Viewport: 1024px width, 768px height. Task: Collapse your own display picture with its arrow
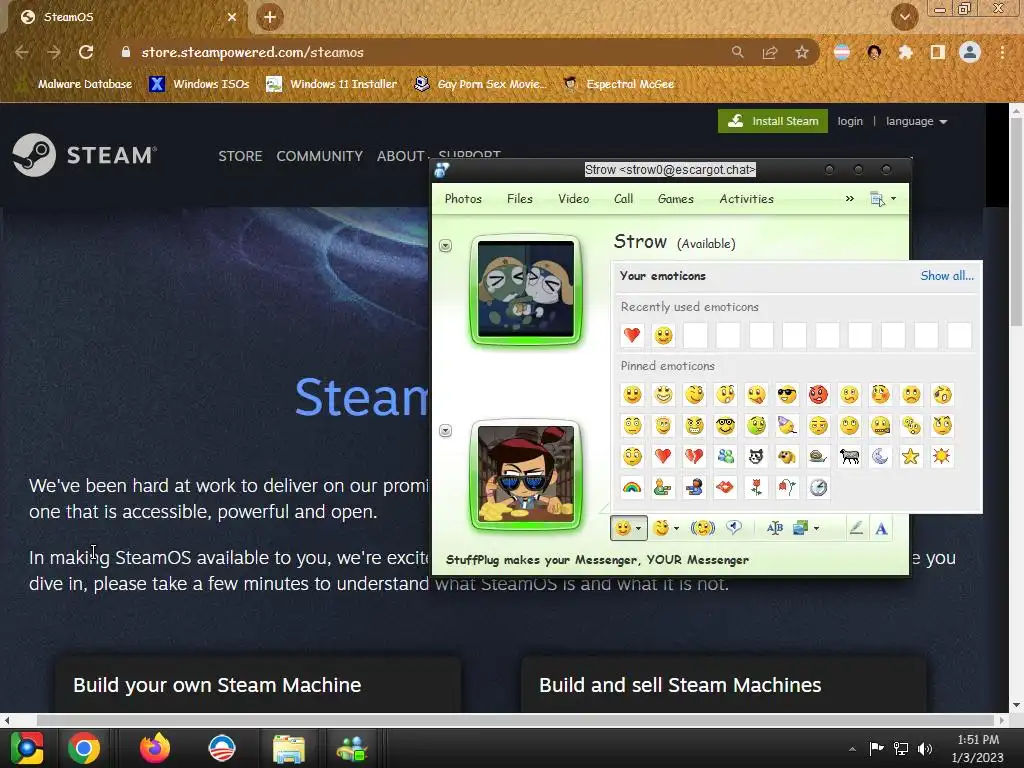445,430
